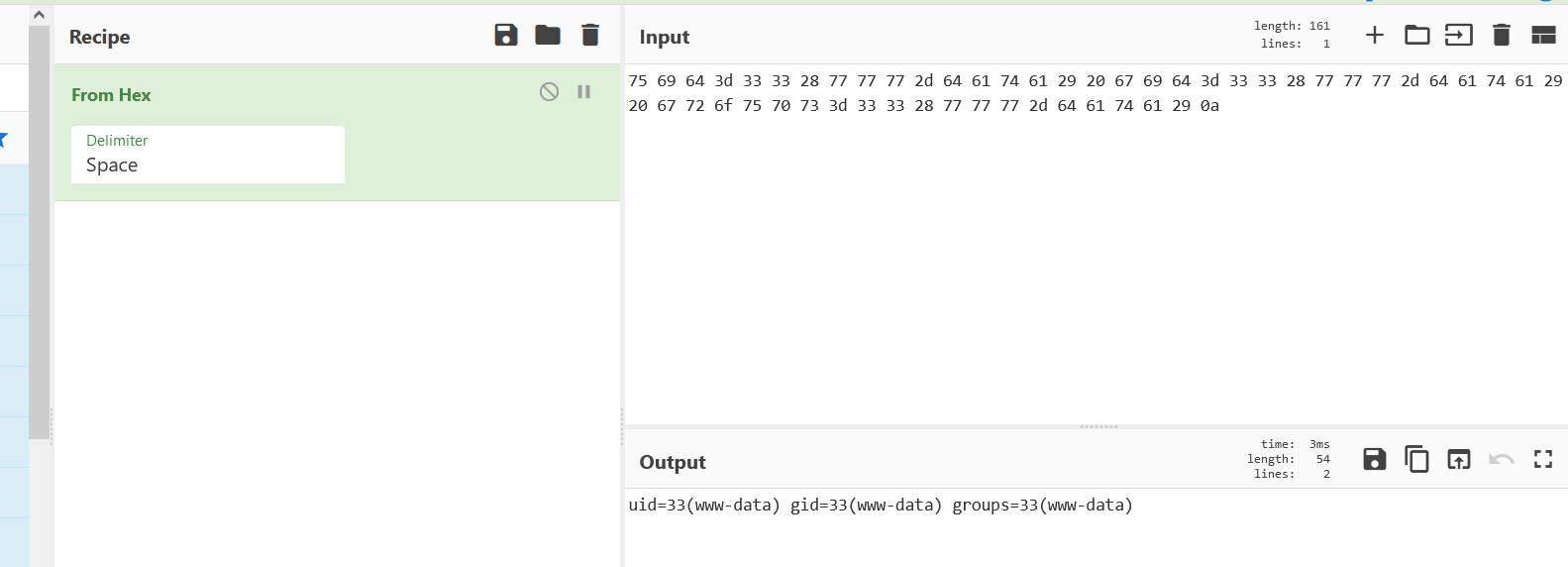Click the decoded Output text line

881,506
